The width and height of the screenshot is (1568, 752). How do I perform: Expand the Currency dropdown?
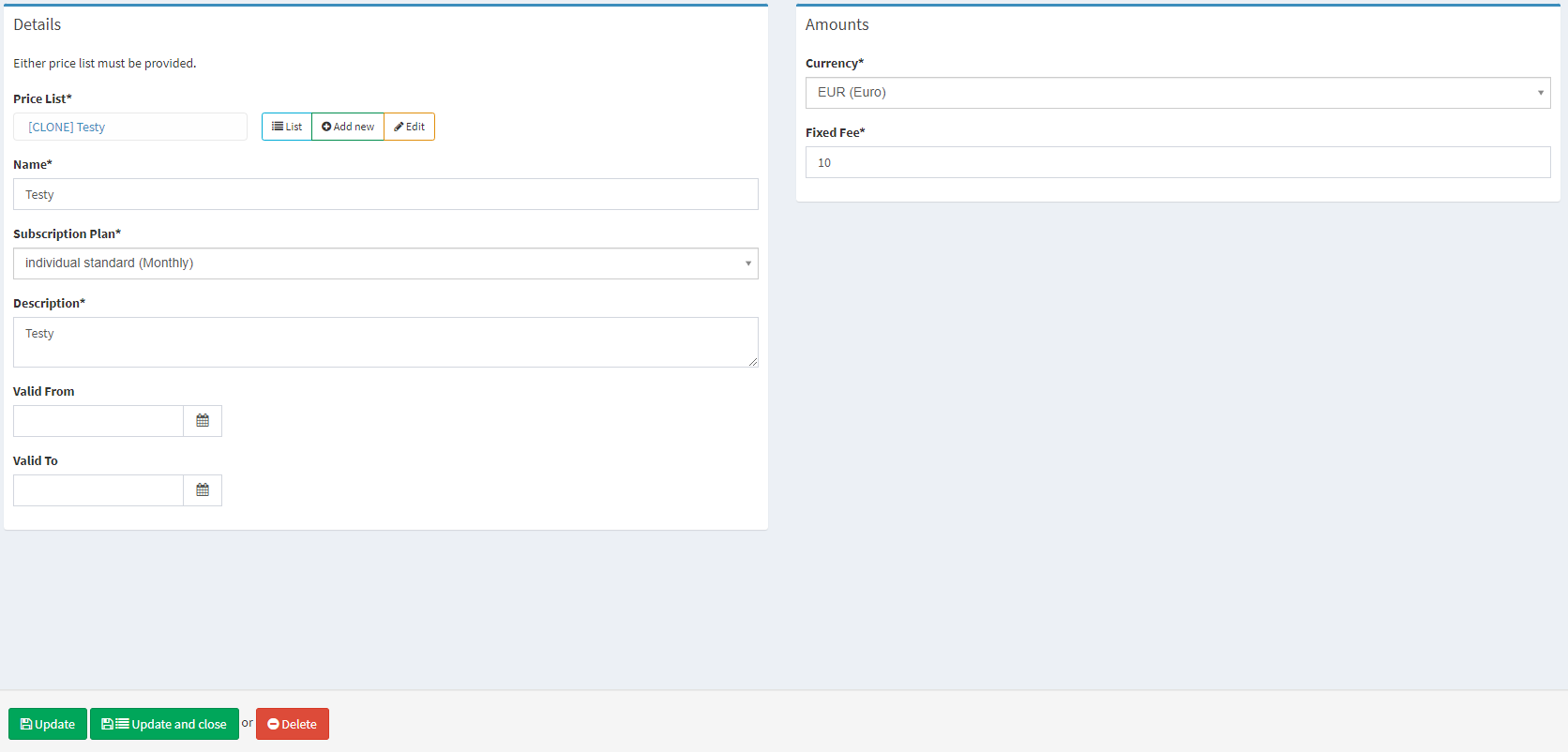click(1177, 93)
